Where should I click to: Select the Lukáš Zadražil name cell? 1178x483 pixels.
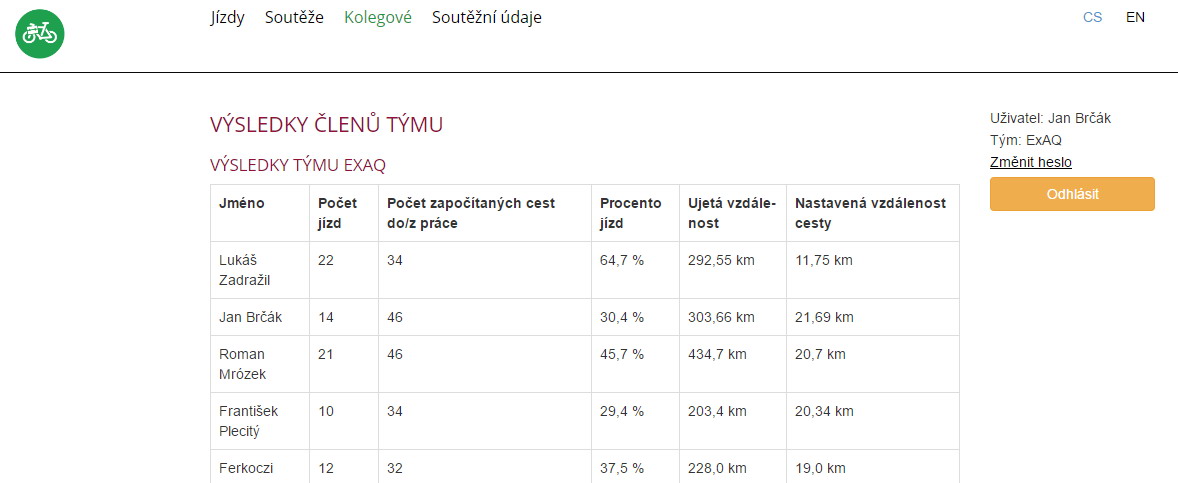260,270
